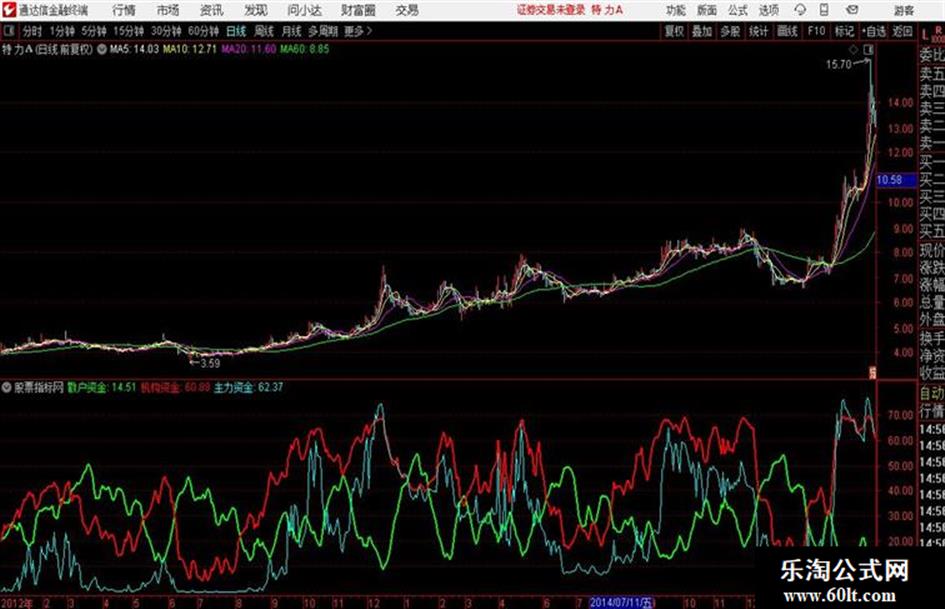Toggle the side panel icon above chart
Screen dimensions: 945x609
[x=868, y=49]
